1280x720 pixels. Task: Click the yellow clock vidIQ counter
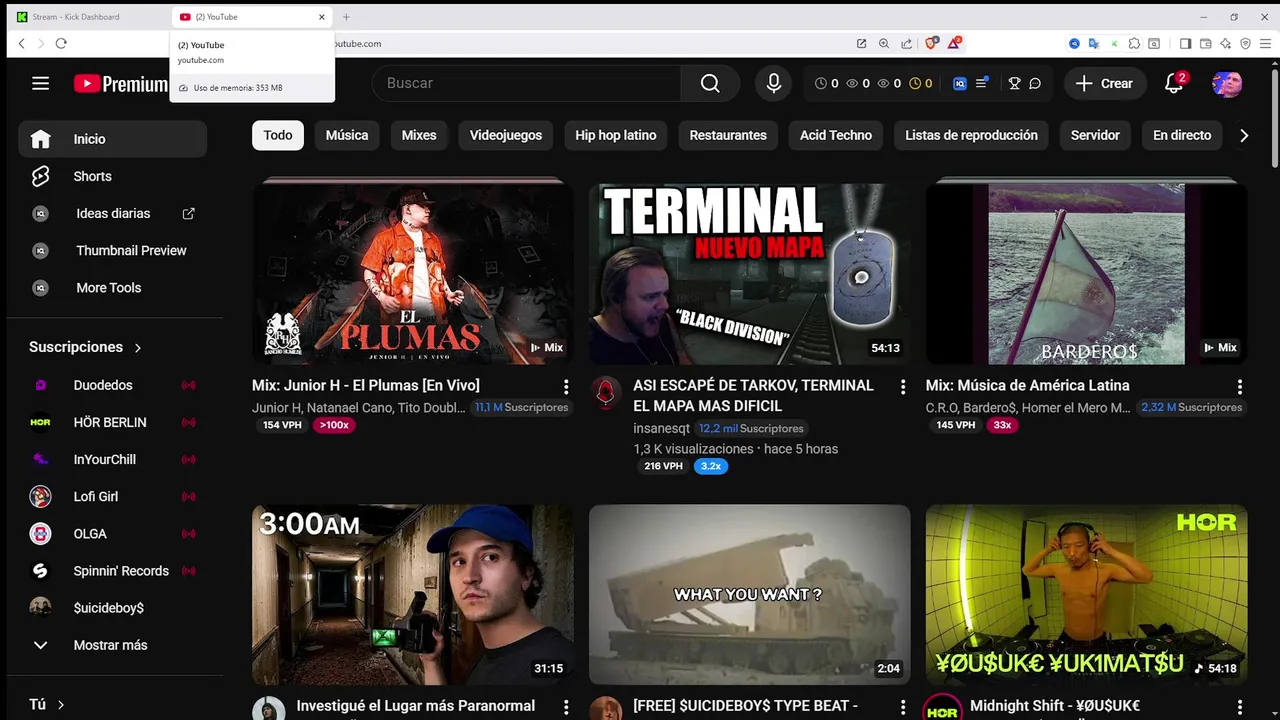[921, 84]
